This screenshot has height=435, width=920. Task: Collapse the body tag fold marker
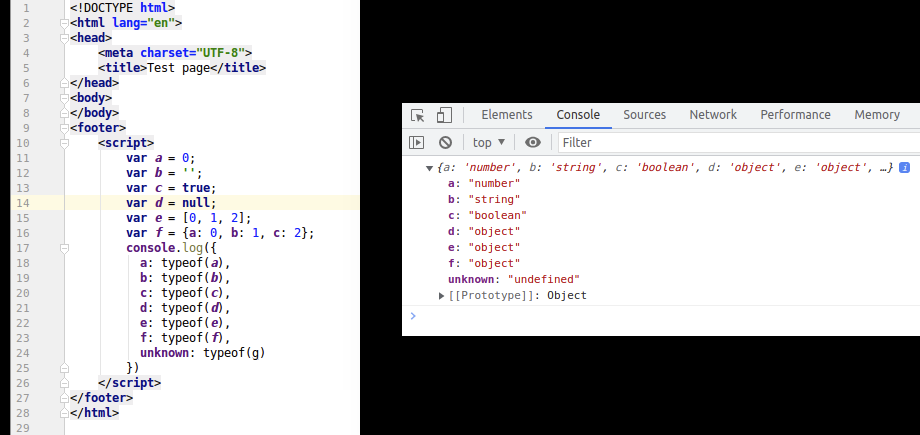tap(65, 98)
